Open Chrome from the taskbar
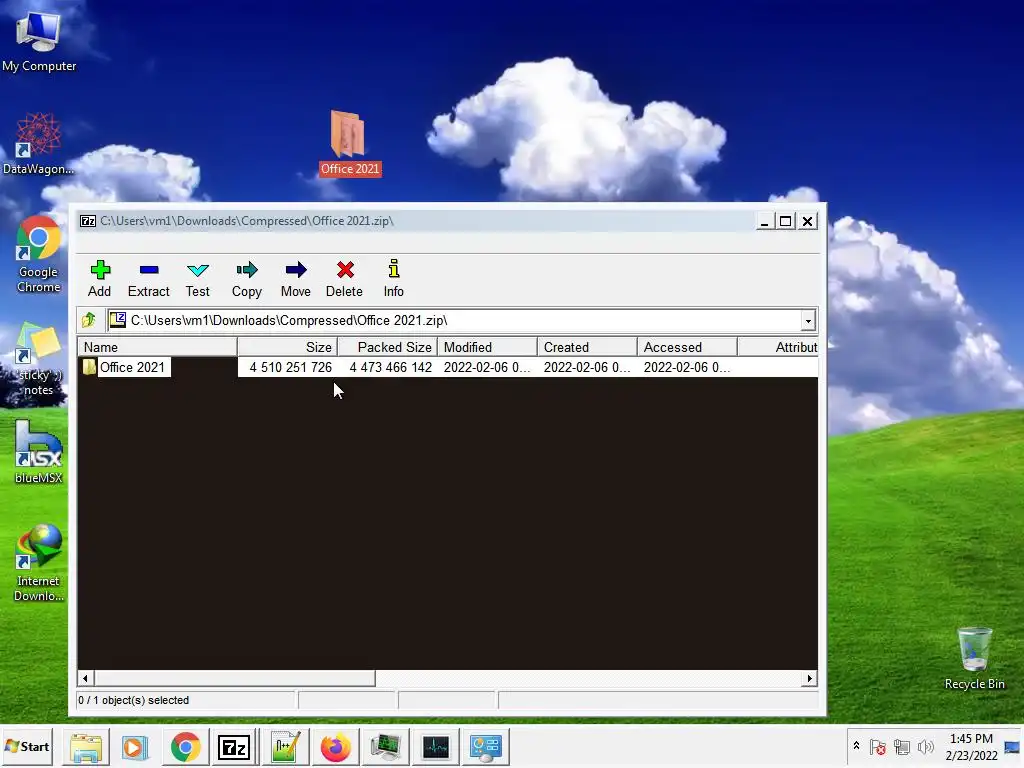Image resolution: width=1024 pixels, height=768 pixels. click(185, 747)
